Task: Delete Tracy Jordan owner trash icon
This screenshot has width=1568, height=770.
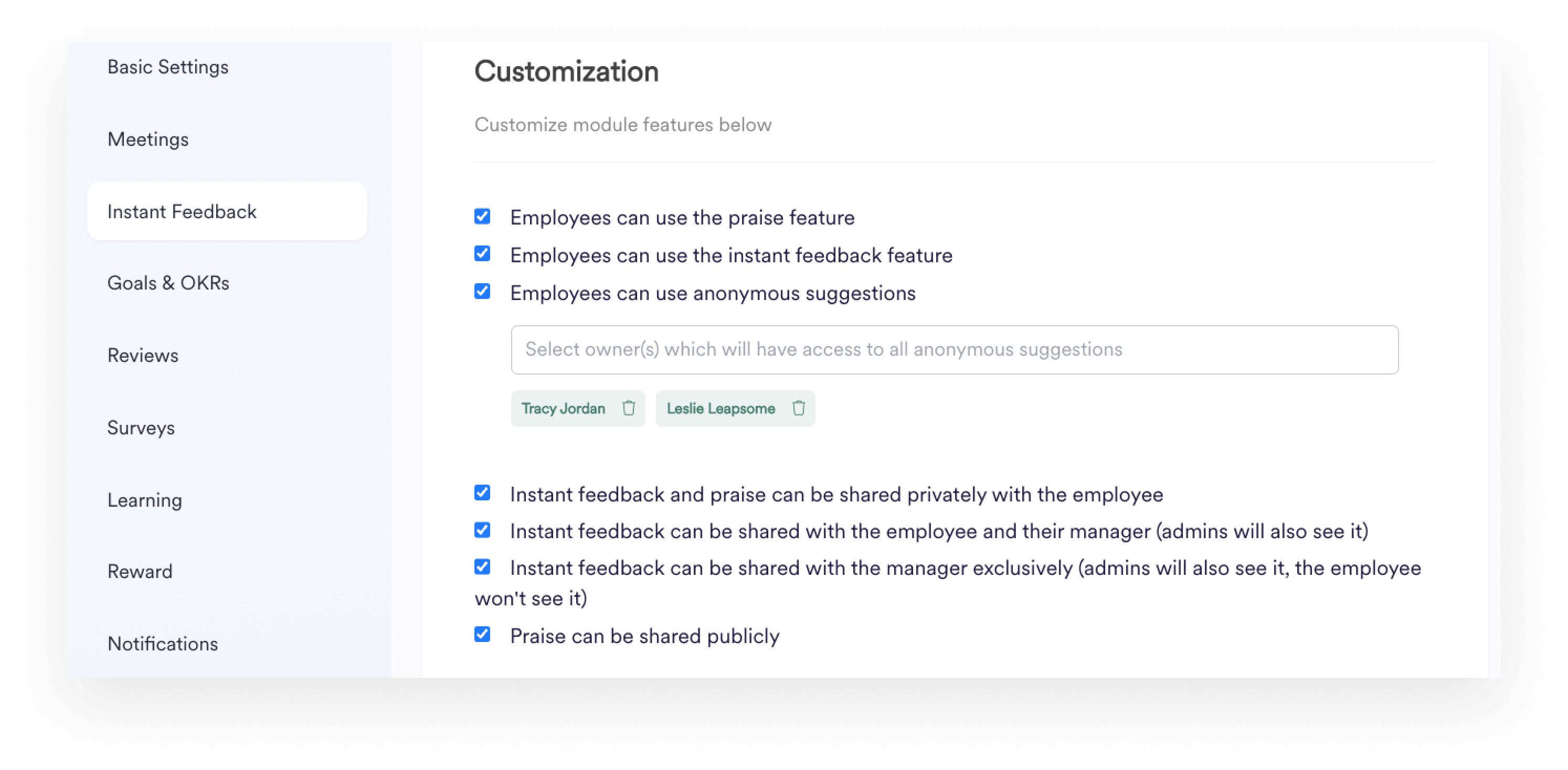Action: [628, 408]
